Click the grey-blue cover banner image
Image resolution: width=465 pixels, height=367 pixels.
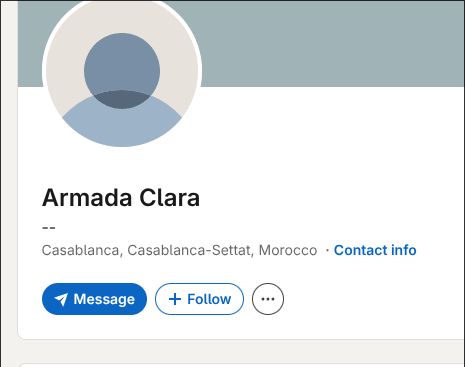333,43
